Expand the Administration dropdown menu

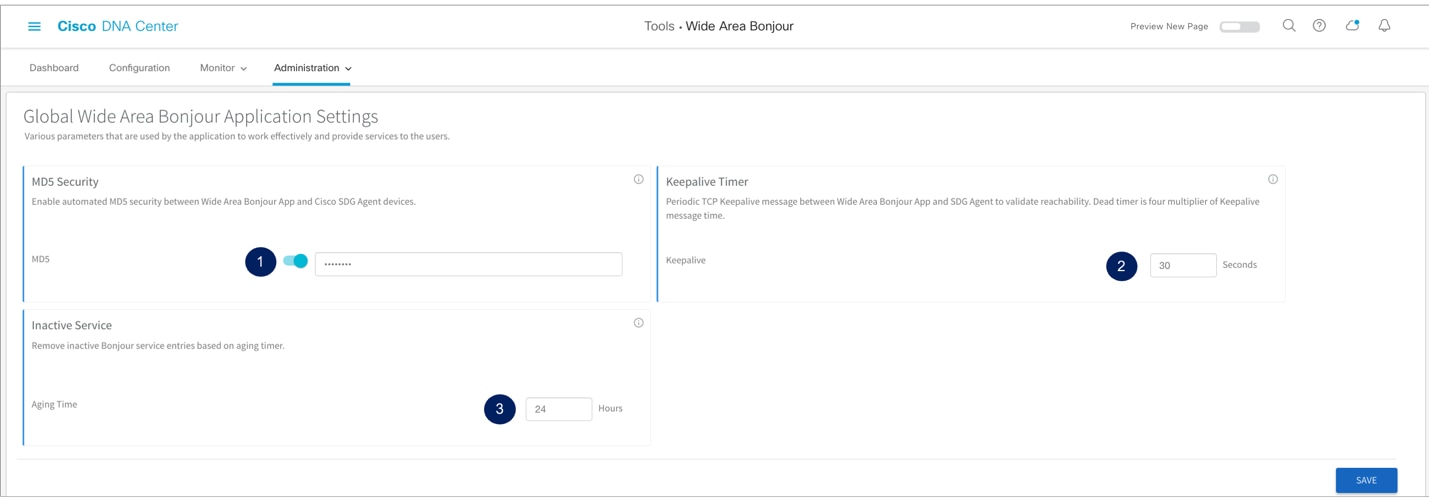(x=312, y=68)
